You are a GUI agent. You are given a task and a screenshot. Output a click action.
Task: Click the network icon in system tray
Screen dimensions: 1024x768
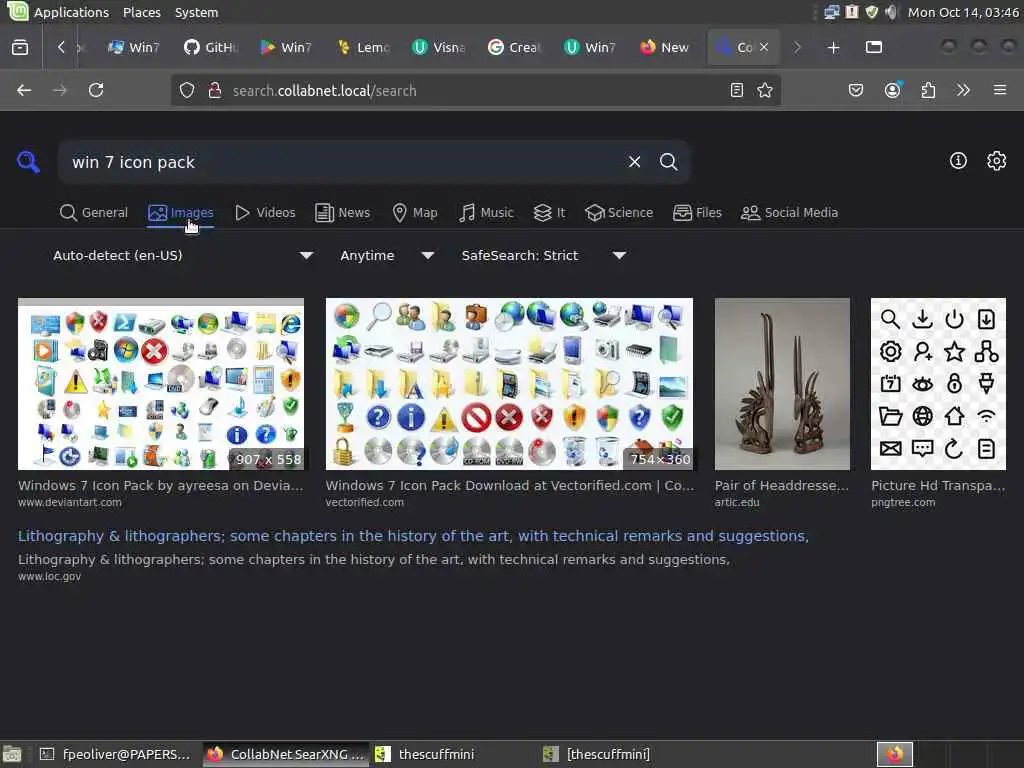(831, 12)
